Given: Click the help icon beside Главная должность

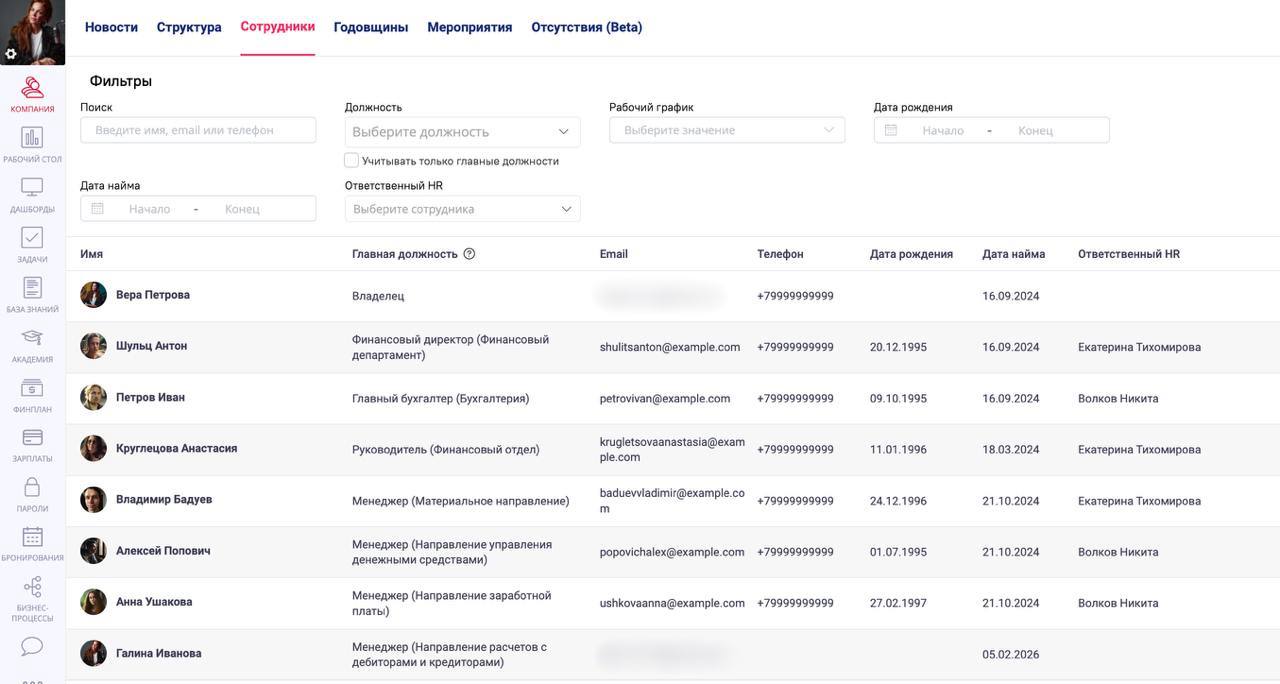Looking at the screenshot, I should coord(469,254).
